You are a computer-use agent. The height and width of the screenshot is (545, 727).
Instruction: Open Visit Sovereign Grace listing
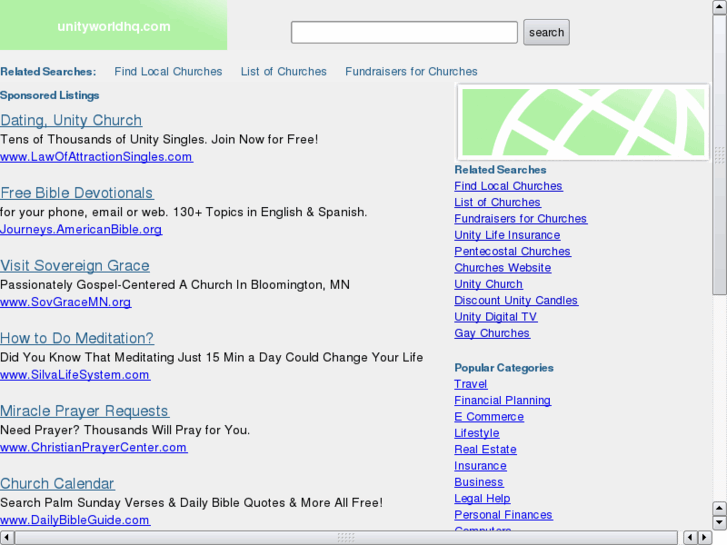coord(75,266)
